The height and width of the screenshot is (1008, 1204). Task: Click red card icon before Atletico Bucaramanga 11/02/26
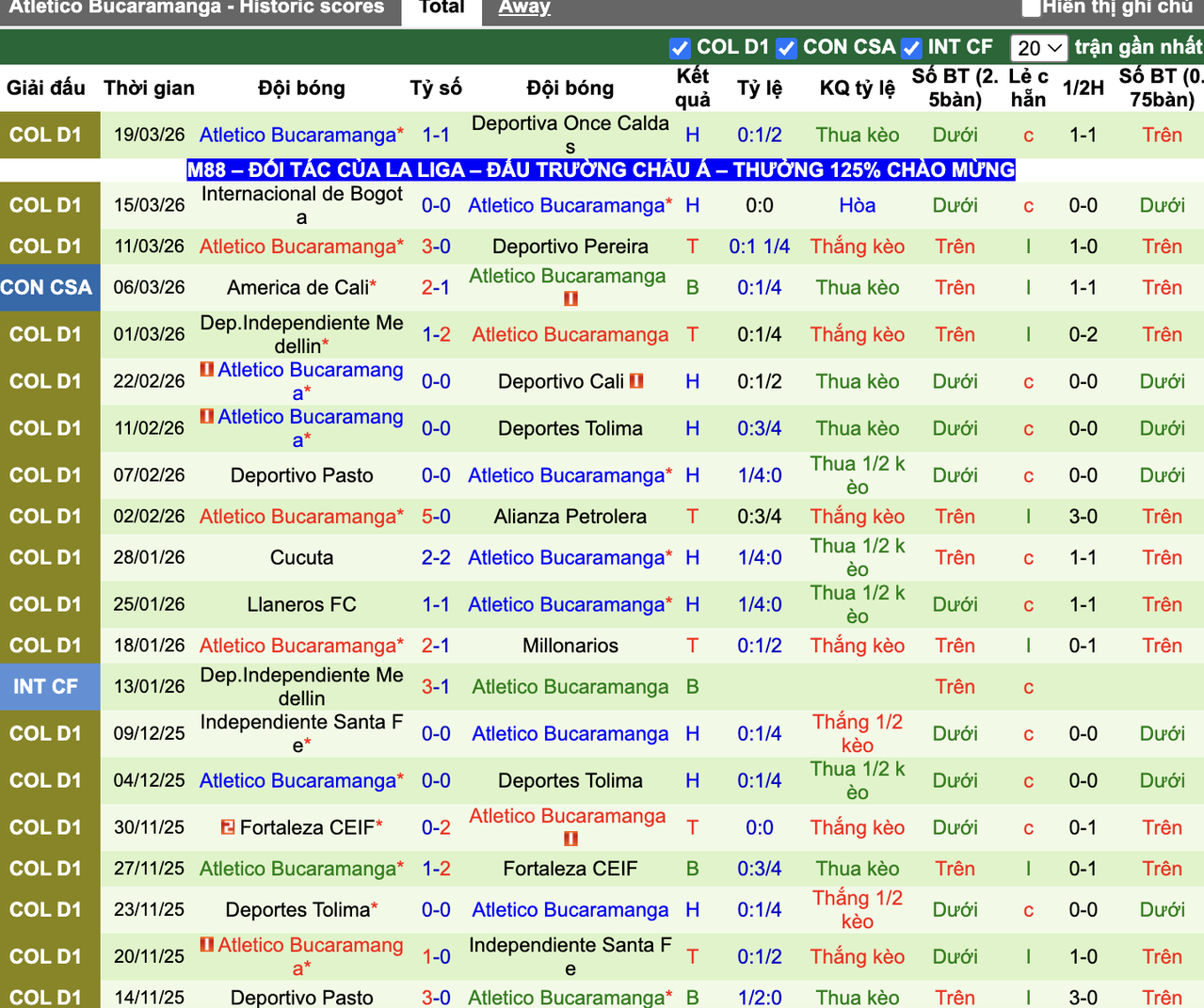(x=207, y=416)
